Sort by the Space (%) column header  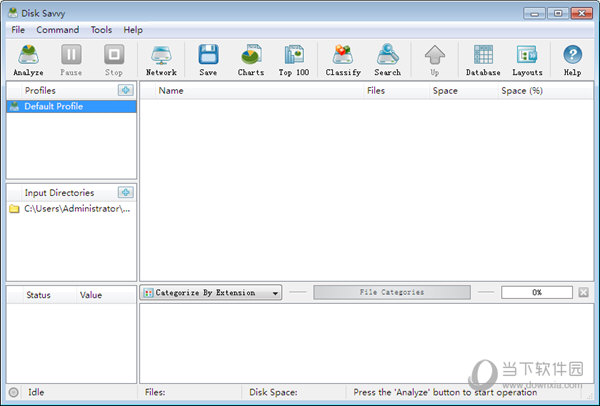tap(545, 91)
